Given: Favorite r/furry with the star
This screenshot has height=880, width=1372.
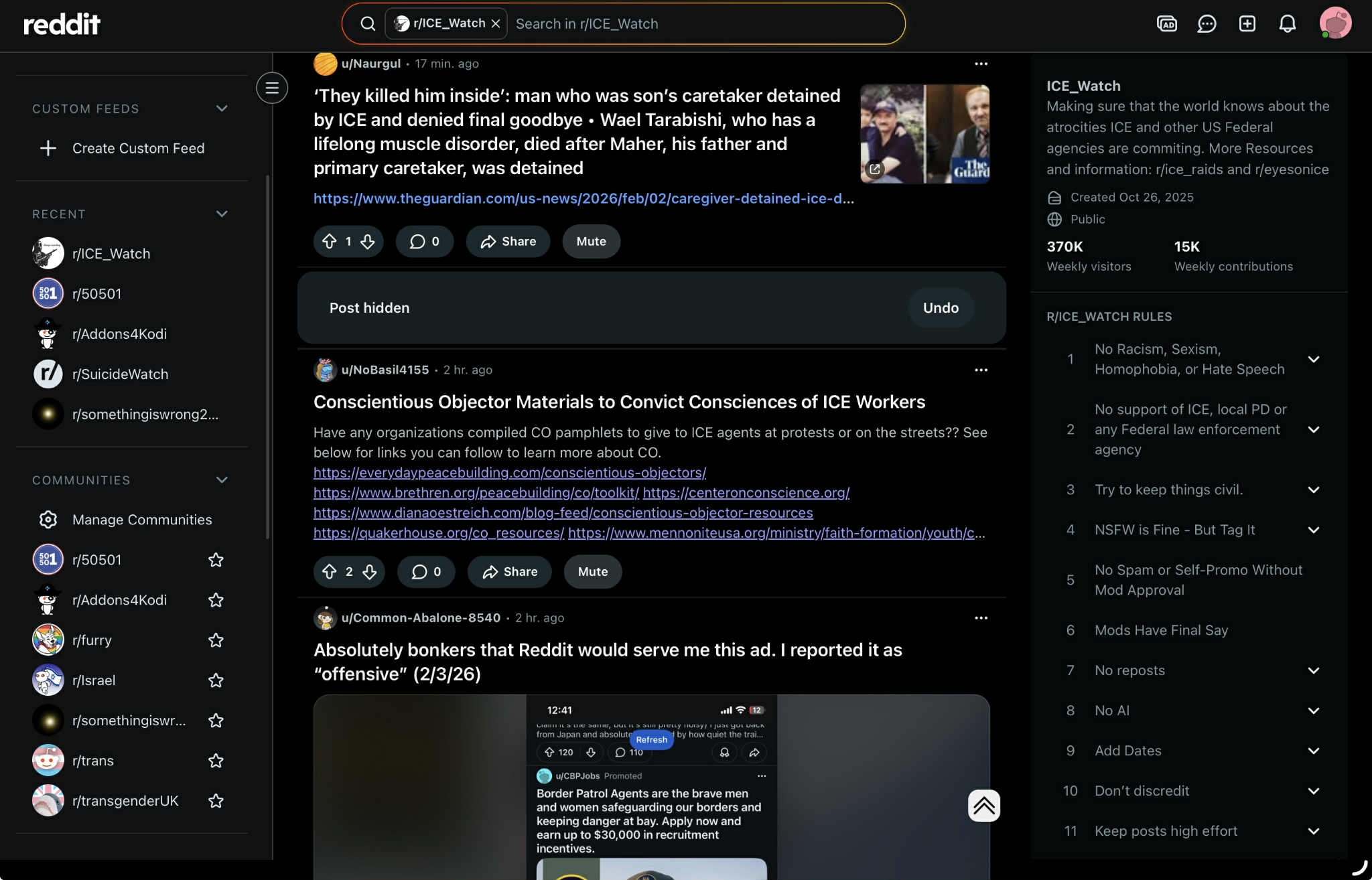Looking at the screenshot, I should 216,640.
